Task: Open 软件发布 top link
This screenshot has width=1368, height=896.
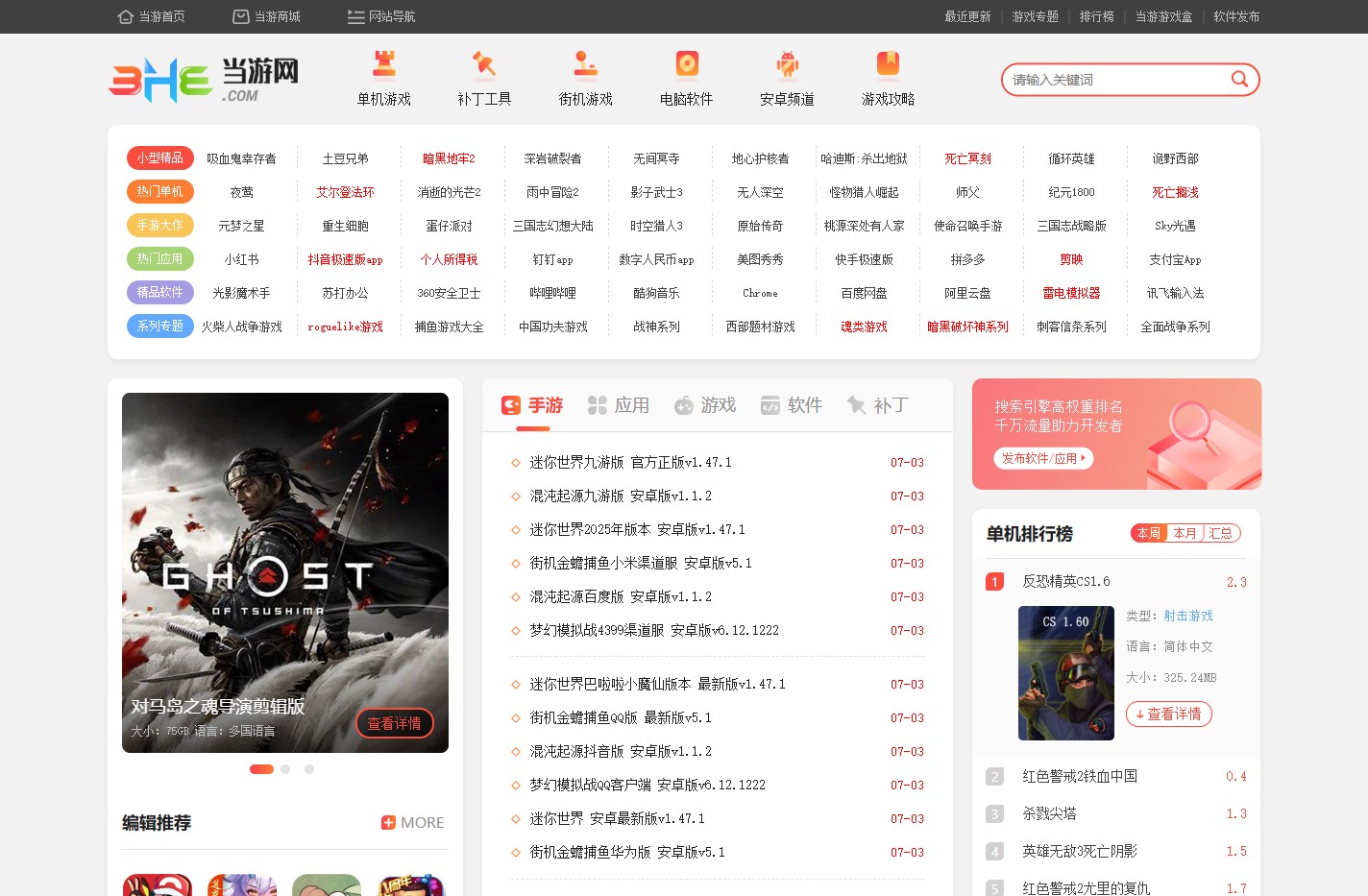Action: 1236,16
